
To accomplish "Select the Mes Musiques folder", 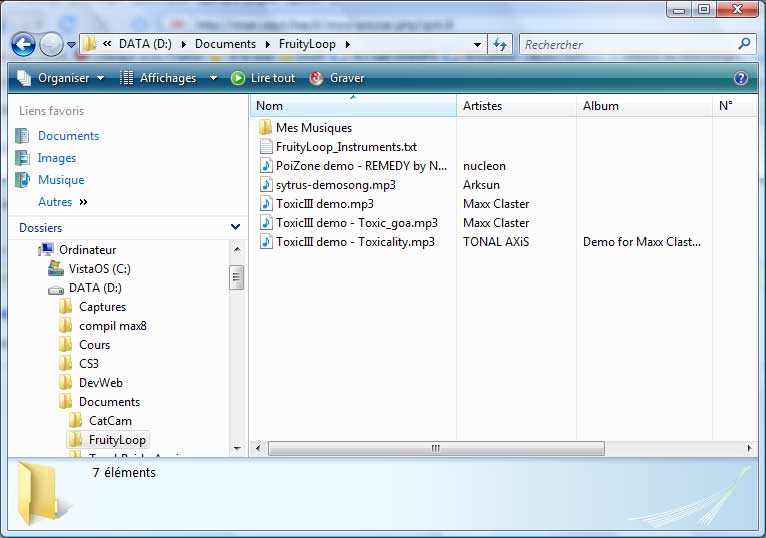I will 314,128.
